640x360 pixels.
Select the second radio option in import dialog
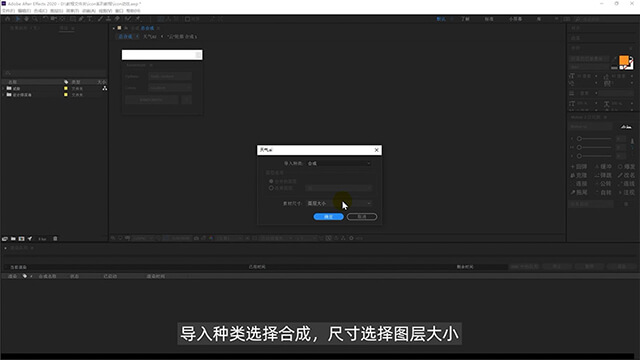tap(271, 188)
